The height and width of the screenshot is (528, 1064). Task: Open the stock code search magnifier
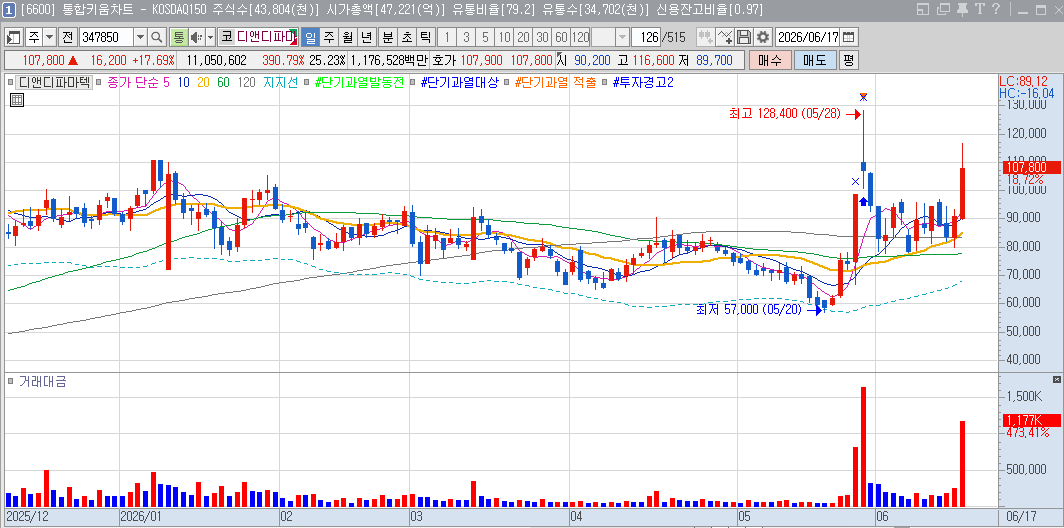(157, 37)
